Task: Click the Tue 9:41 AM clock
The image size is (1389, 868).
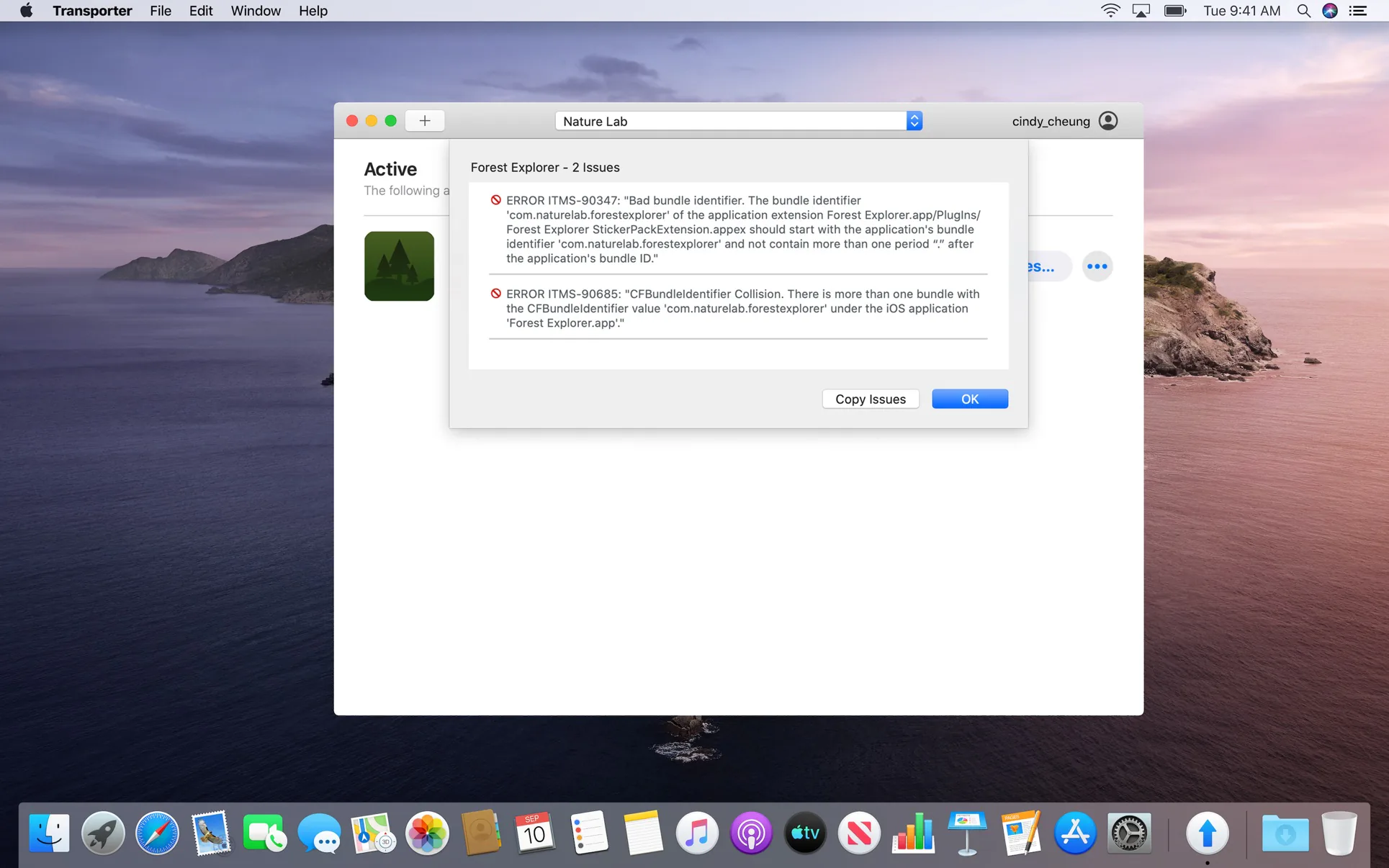Action: click(x=1241, y=11)
